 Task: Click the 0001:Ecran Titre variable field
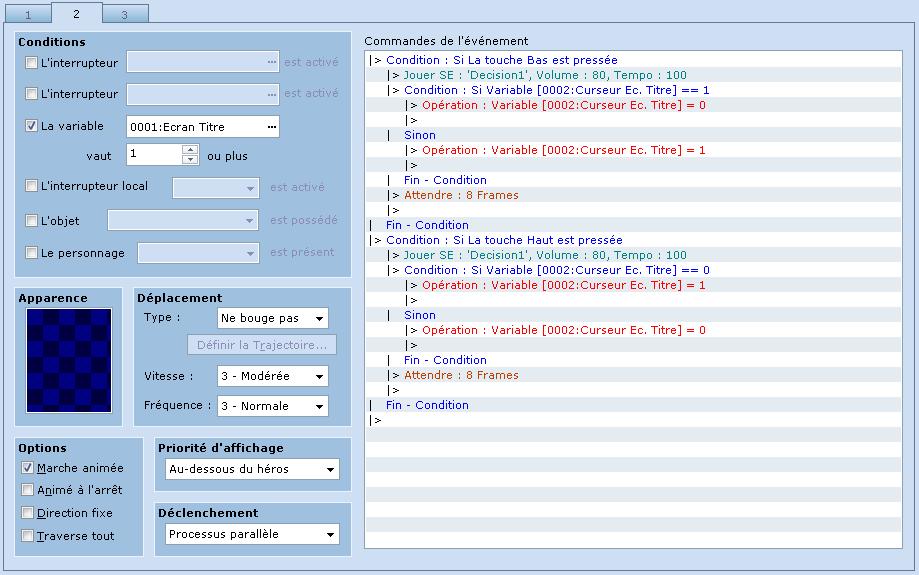tap(203, 127)
